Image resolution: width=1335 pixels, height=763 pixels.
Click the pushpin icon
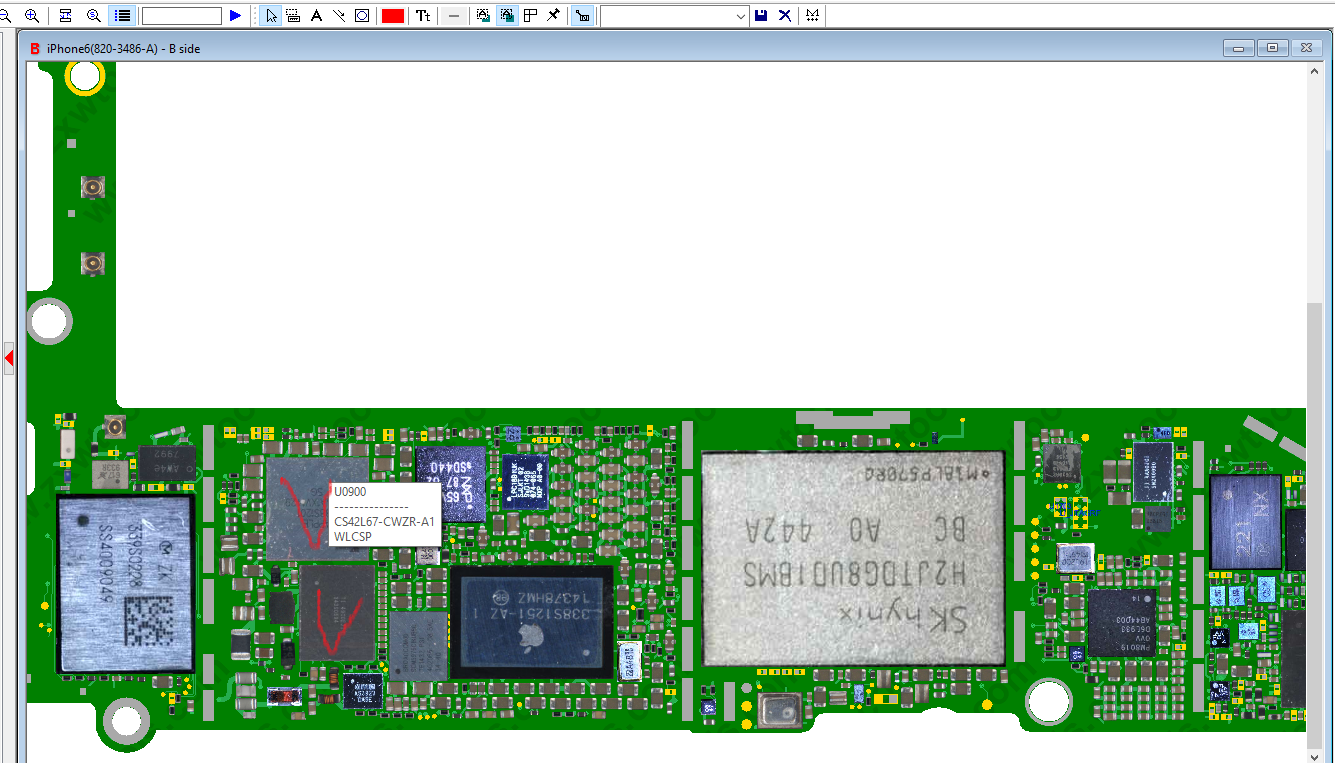point(553,16)
